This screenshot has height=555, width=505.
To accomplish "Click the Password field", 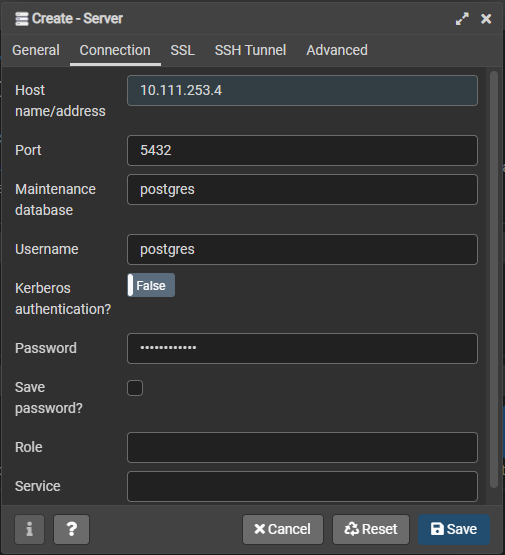I will pos(302,348).
